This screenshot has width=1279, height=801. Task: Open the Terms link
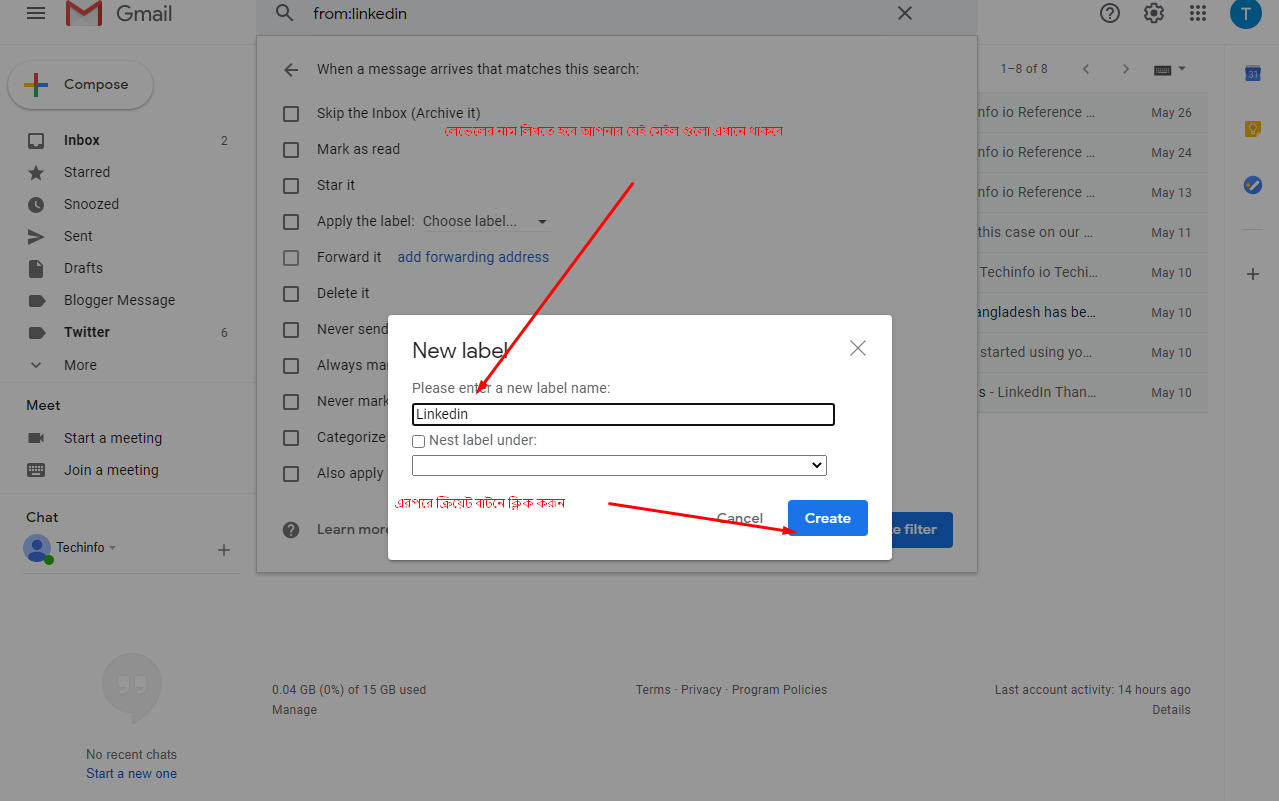coord(653,690)
